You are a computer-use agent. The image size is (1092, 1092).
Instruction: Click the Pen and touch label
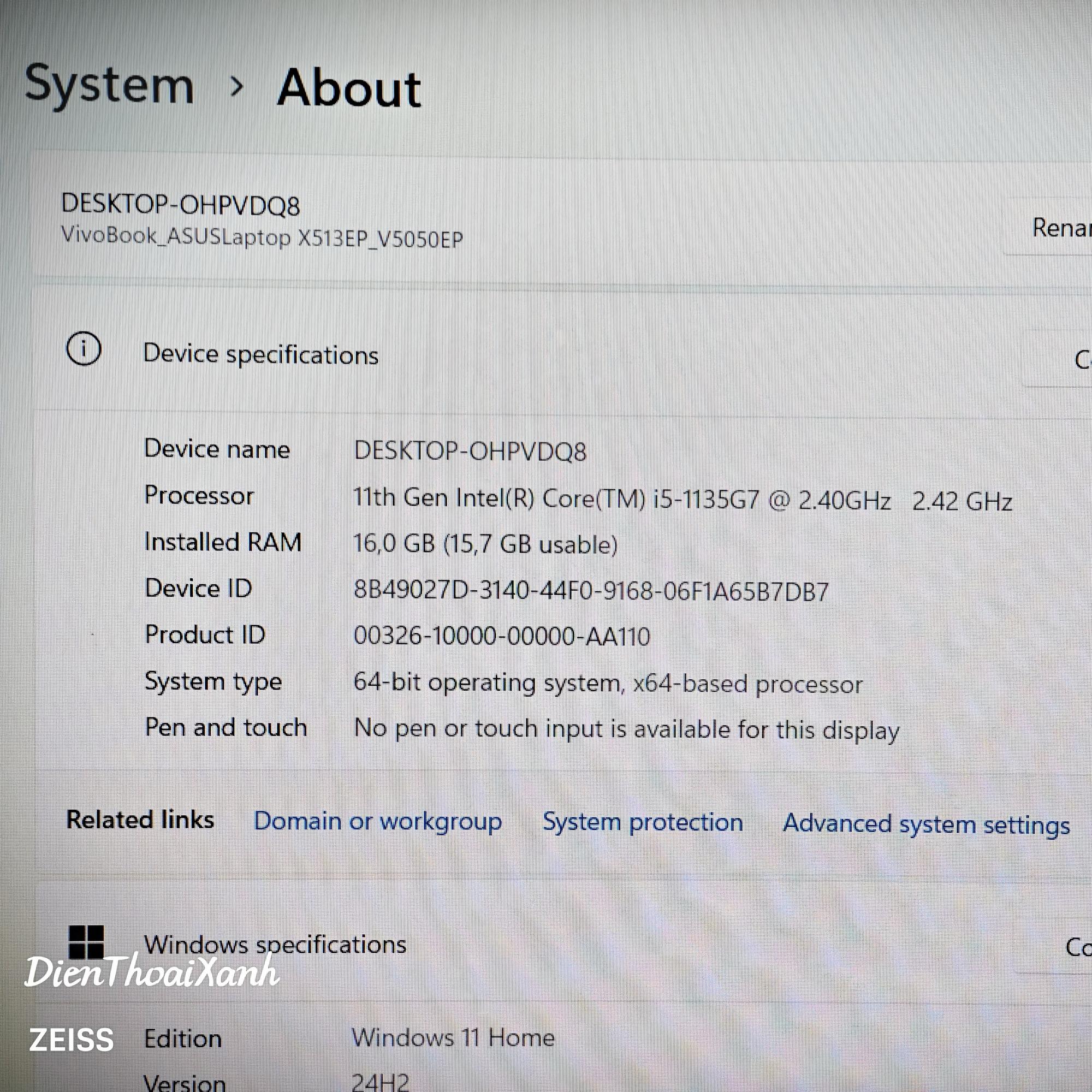point(226,727)
